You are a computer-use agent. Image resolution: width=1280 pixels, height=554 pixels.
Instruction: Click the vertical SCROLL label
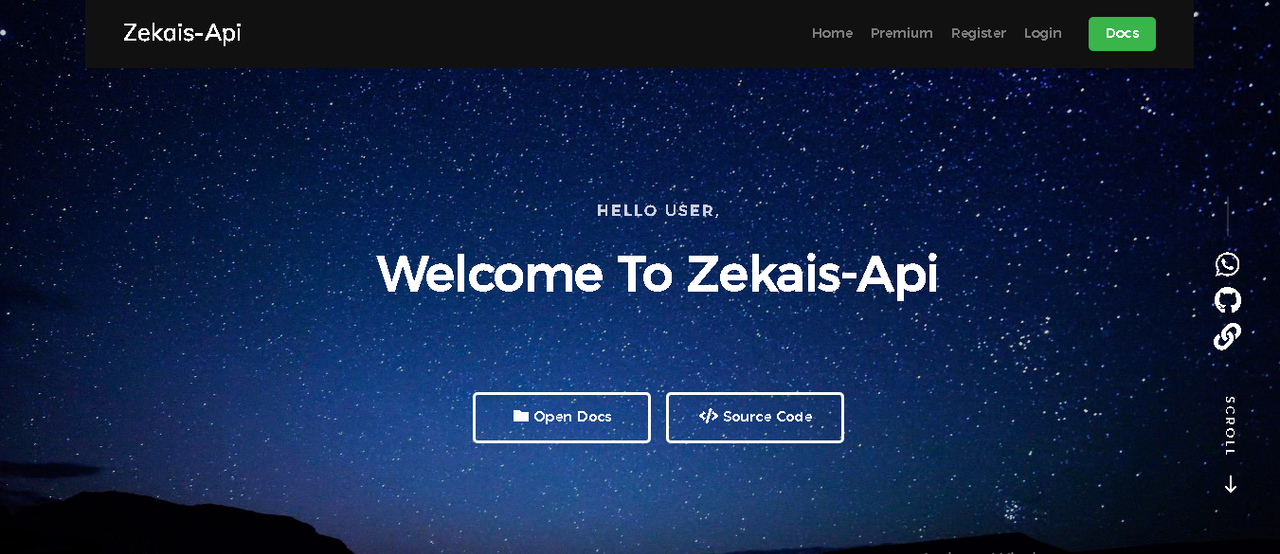pos(1230,426)
